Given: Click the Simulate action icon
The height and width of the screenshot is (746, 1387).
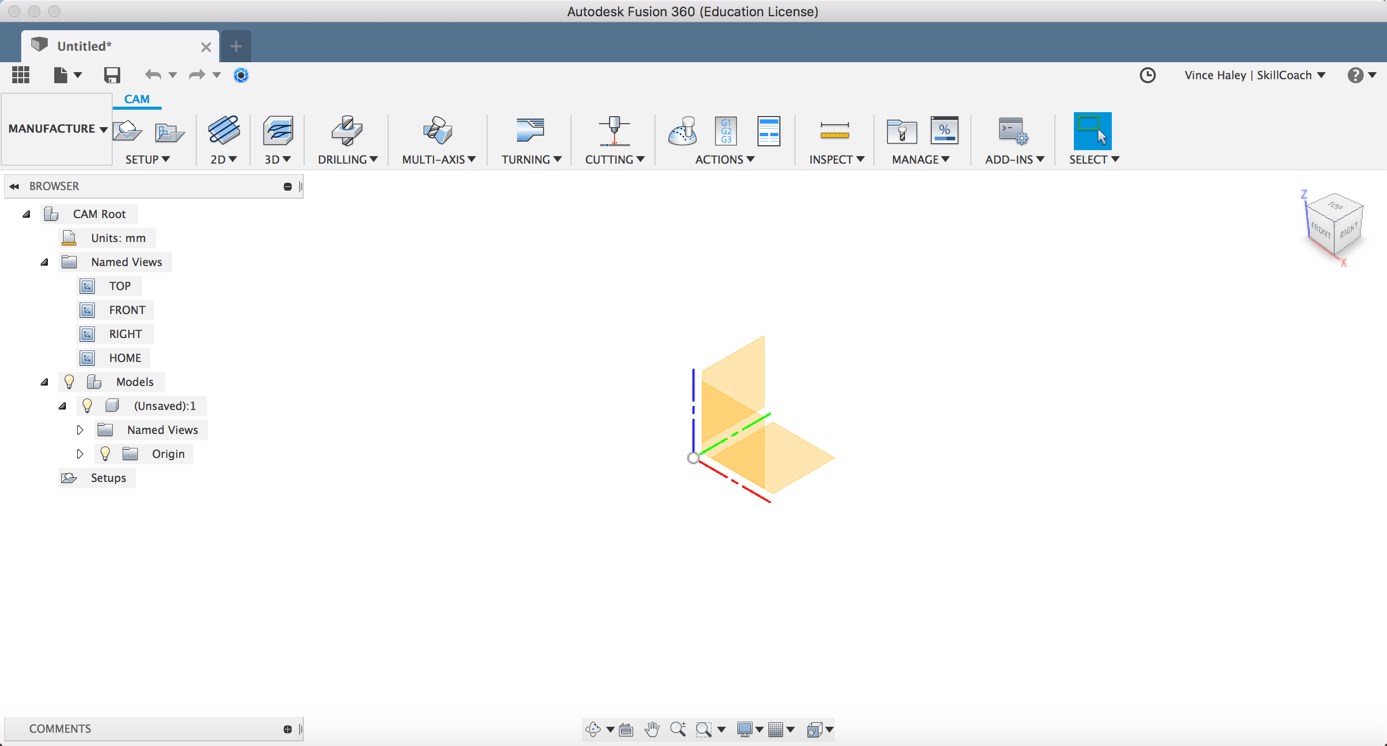Looking at the screenshot, I should coord(683,131).
